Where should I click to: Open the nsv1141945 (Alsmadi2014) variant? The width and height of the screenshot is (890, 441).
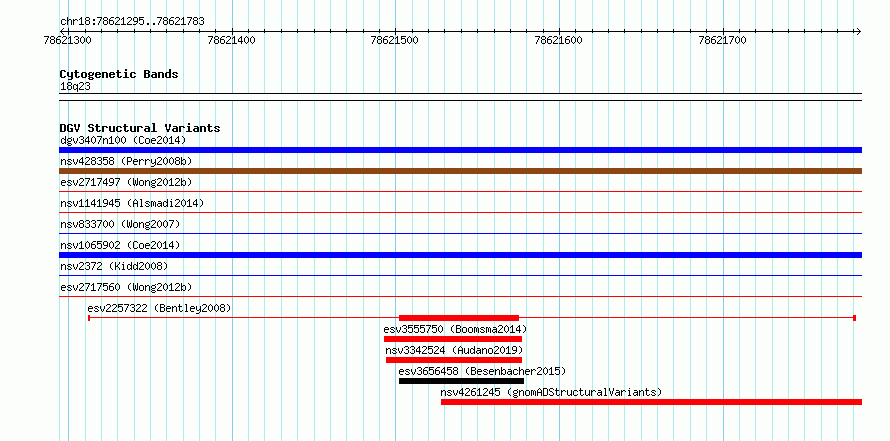[132, 203]
